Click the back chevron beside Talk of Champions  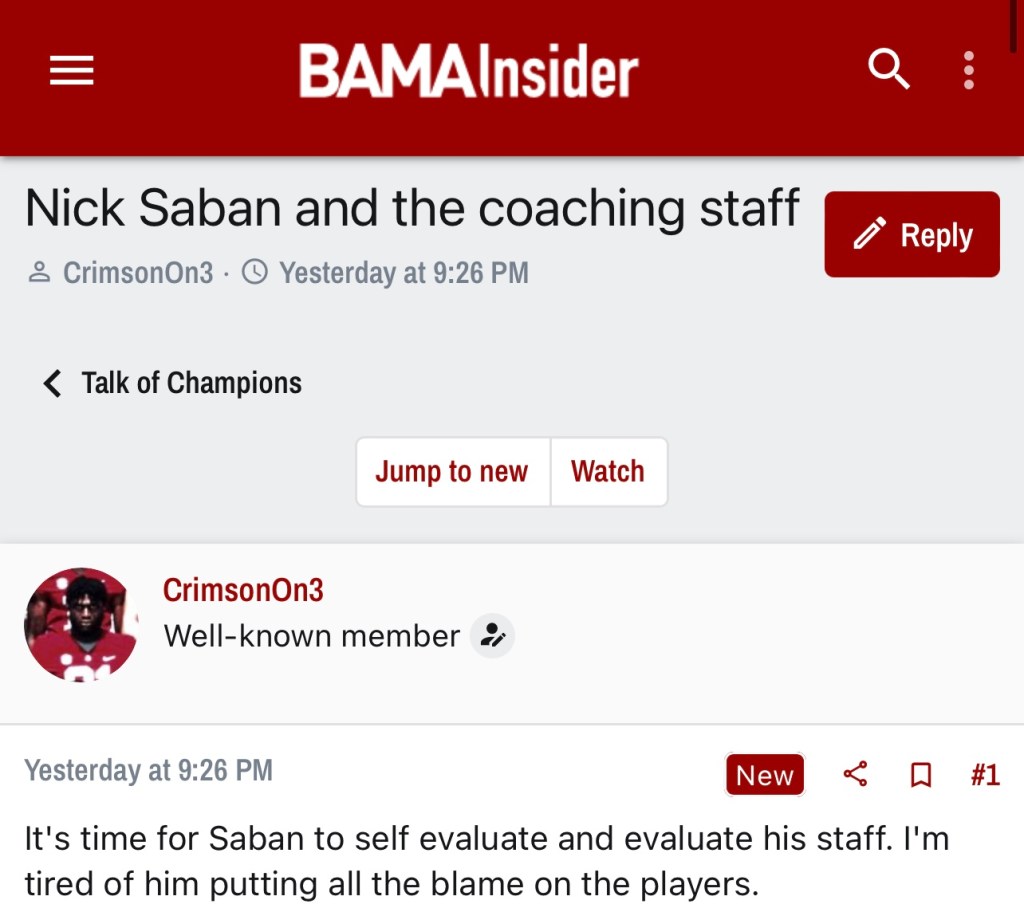(x=52, y=383)
